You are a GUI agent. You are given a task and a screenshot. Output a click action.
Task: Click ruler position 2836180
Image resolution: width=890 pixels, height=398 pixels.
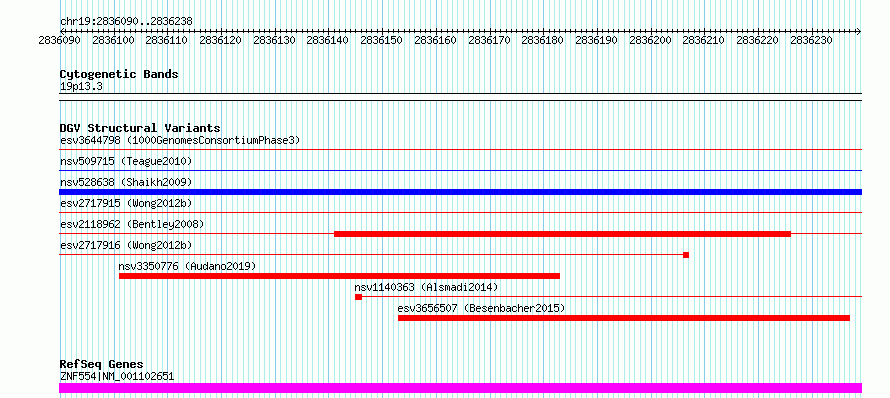click(x=542, y=41)
